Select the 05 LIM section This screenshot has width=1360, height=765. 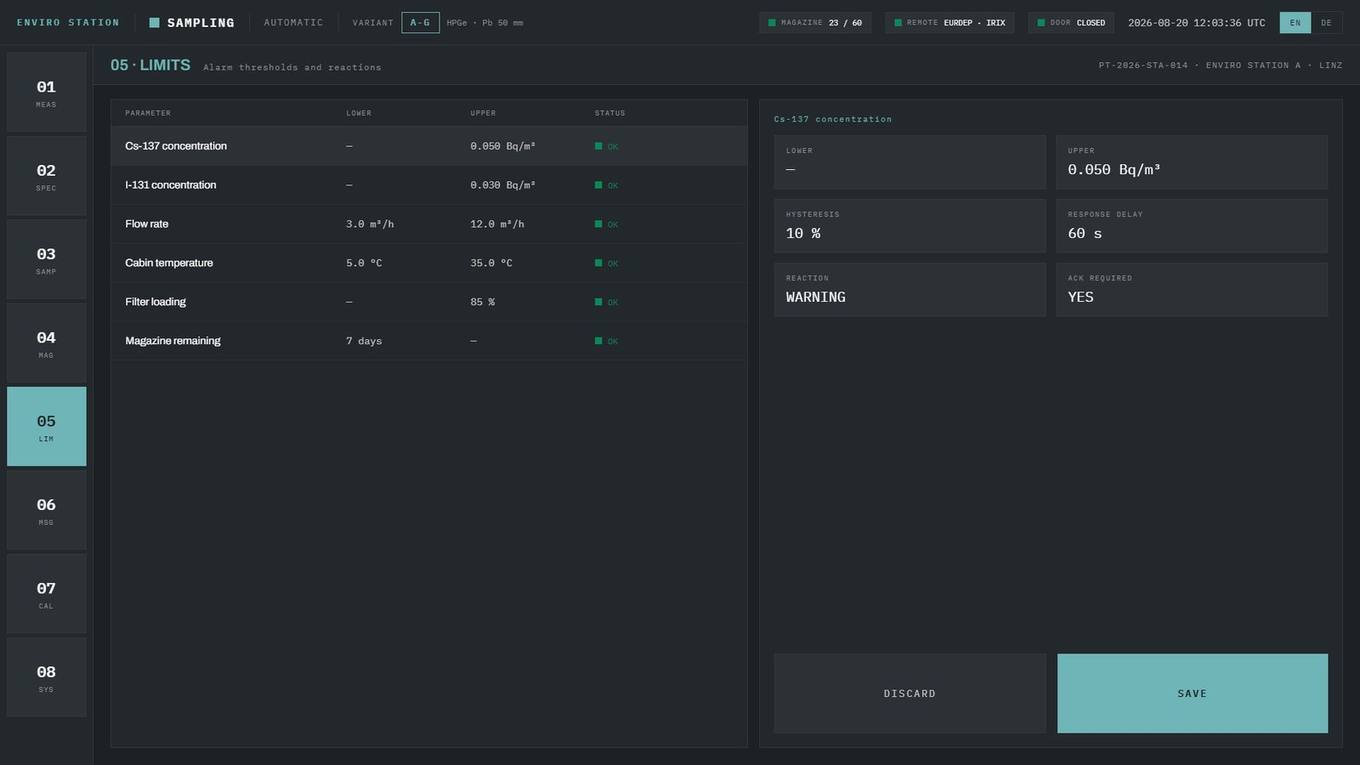46,427
